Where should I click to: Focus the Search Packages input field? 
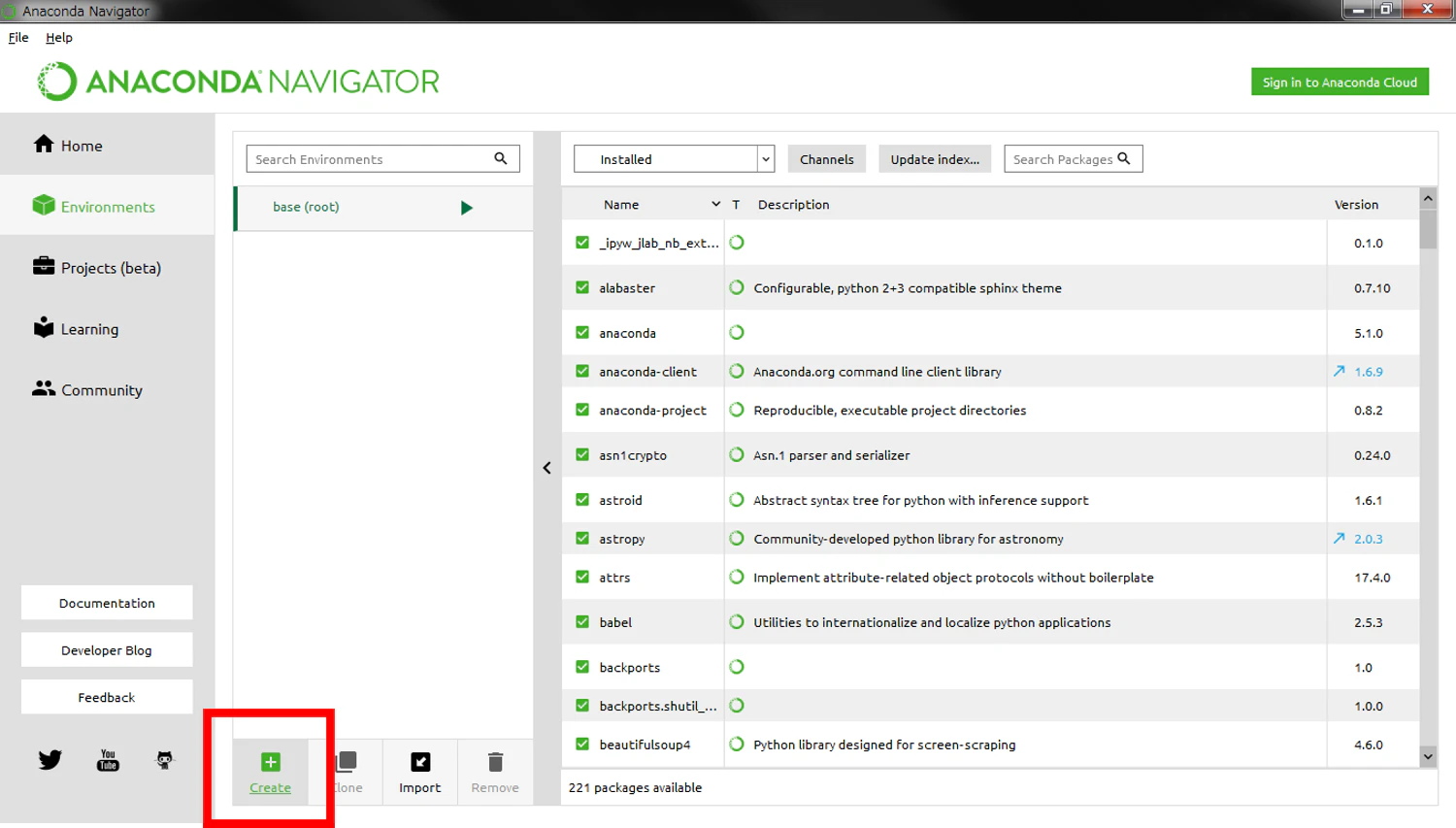tap(1073, 159)
